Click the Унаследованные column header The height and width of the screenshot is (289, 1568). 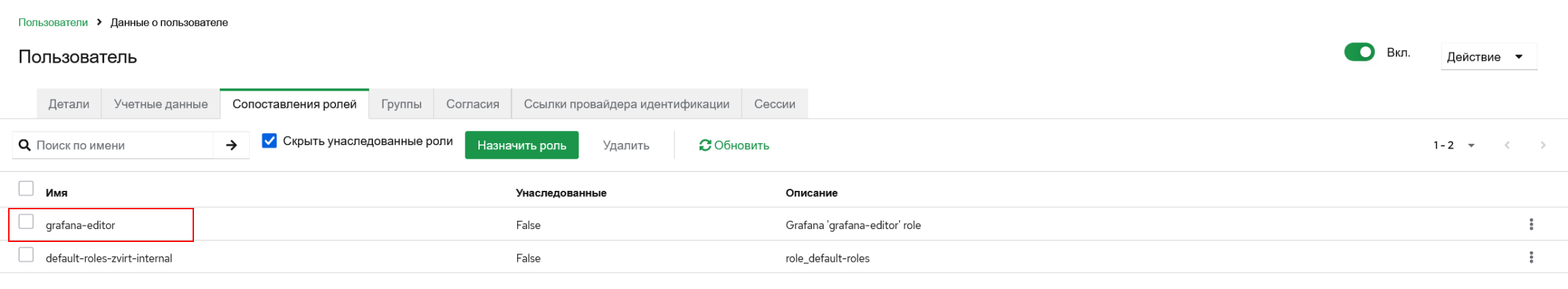tap(561, 193)
